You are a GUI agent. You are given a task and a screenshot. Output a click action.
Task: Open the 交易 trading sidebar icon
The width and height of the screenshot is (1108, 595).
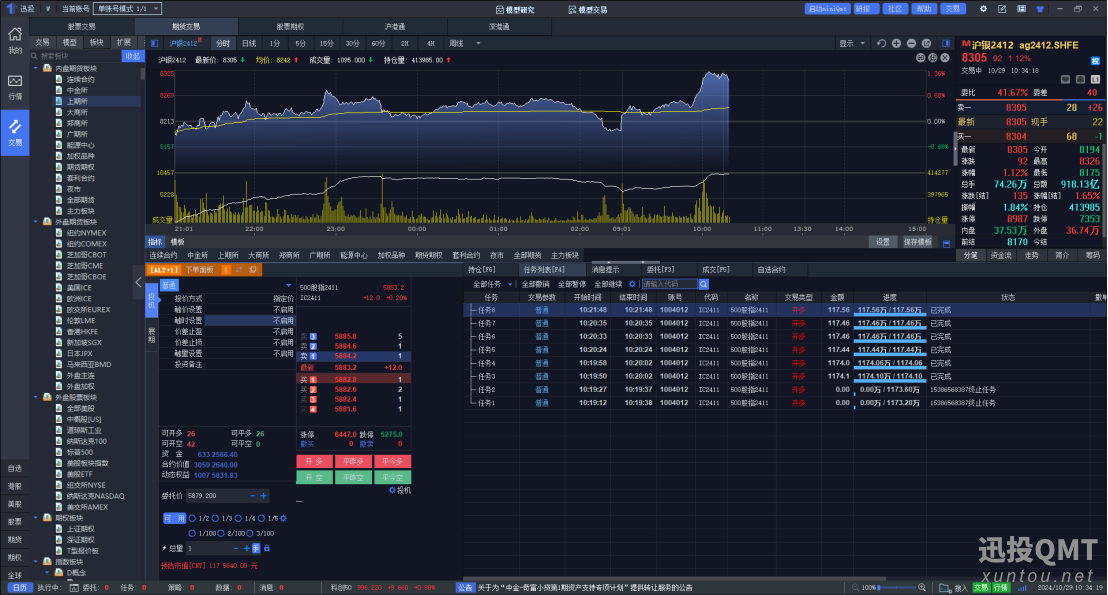[x=15, y=133]
